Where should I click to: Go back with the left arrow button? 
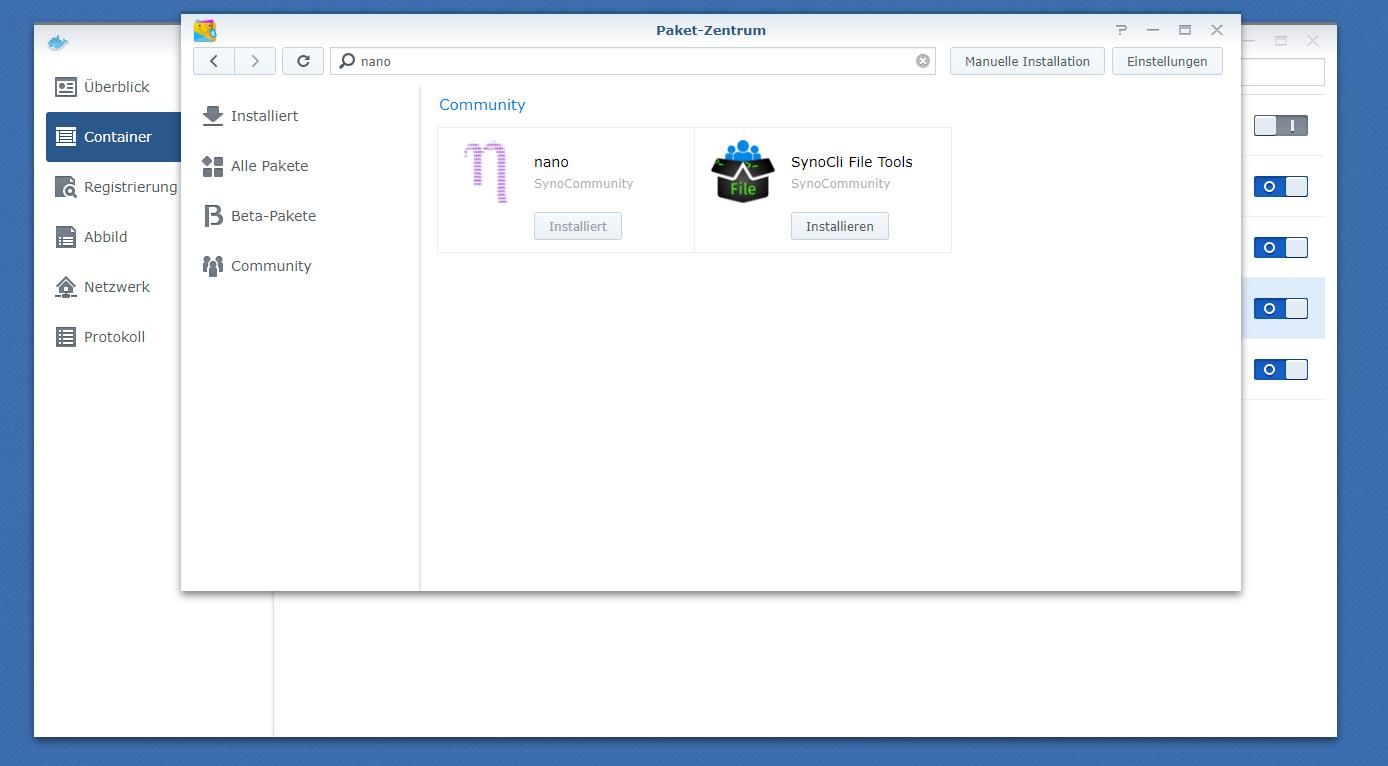coord(214,61)
